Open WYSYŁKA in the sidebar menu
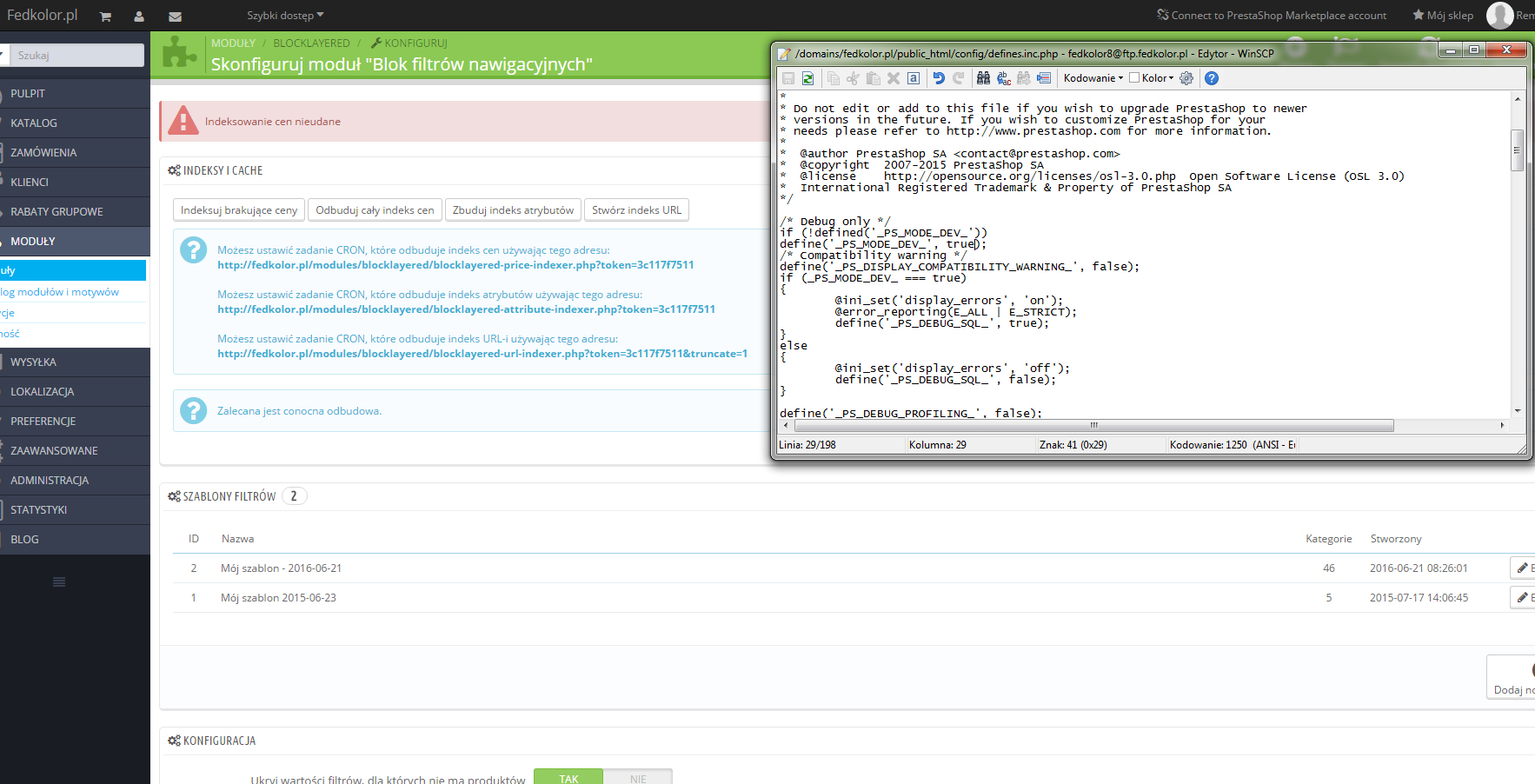This screenshot has width=1535, height=784. (75, 362)
